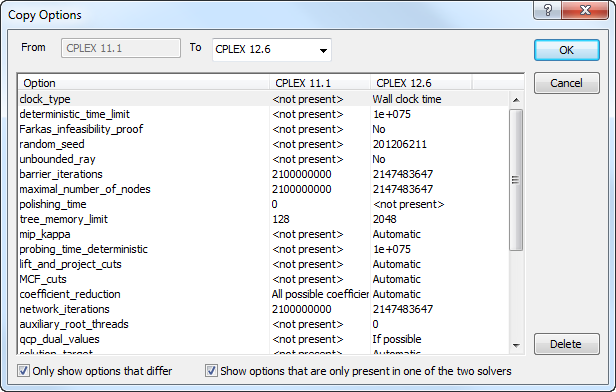Select the probing_time_deterministic option
This screenshot has height=392, width=616.
(263, 249)
